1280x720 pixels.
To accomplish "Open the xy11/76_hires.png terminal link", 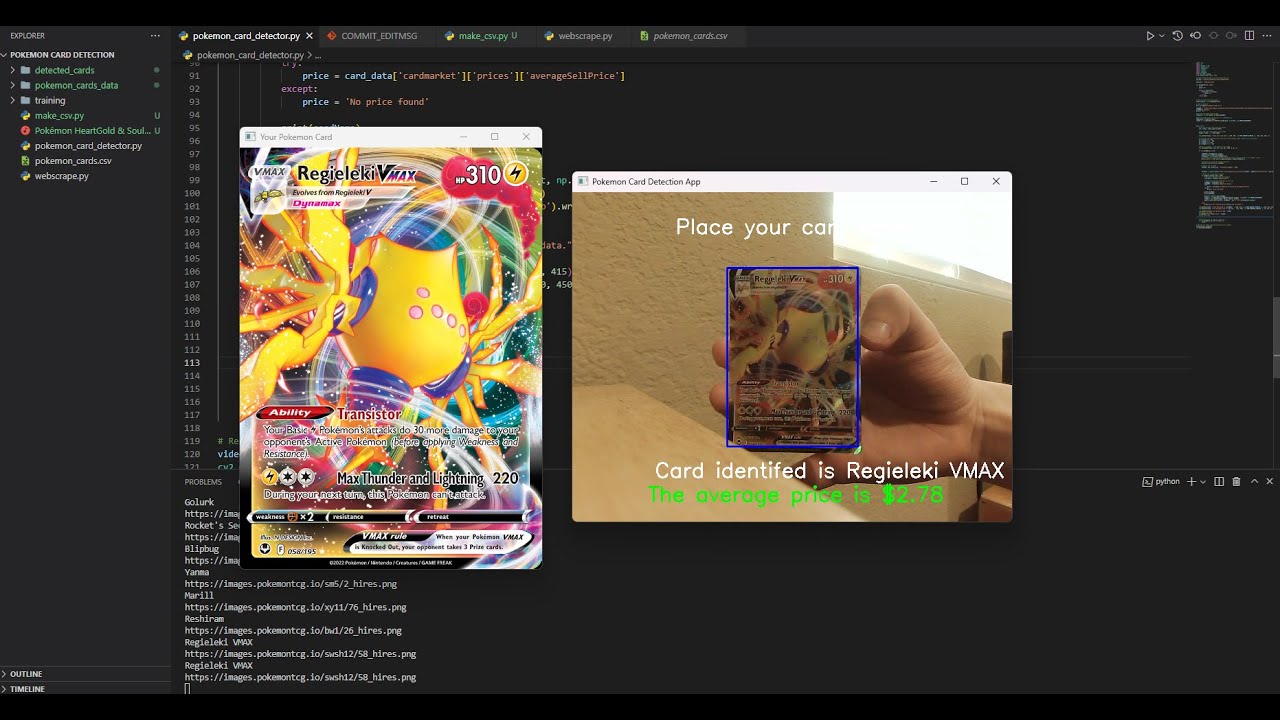I will pyautogui.click(x=295, y=607).
